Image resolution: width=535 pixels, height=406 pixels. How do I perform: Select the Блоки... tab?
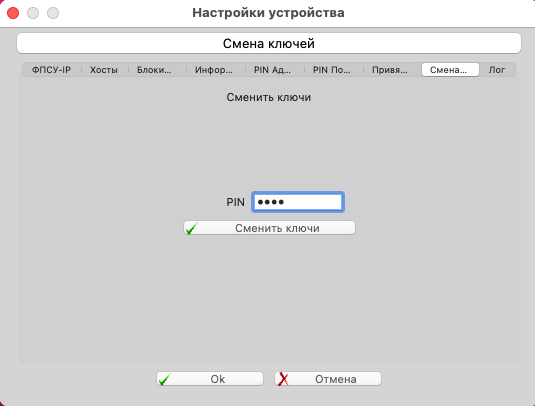click(x=154, y=70)
